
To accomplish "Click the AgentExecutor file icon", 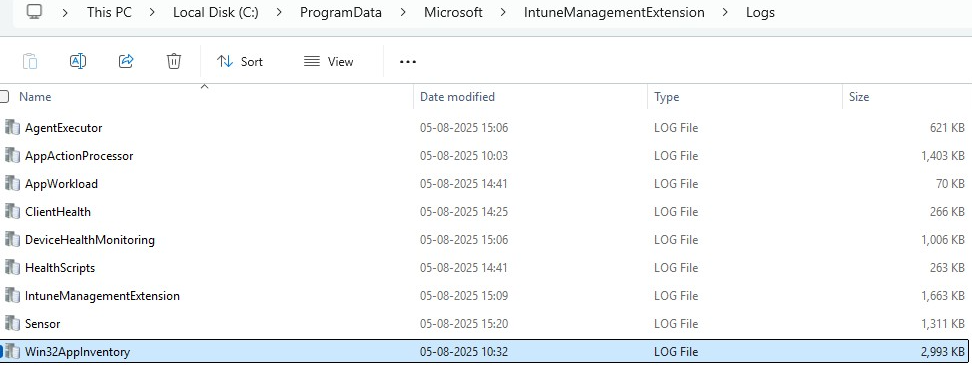I will (x=12, y=128).
